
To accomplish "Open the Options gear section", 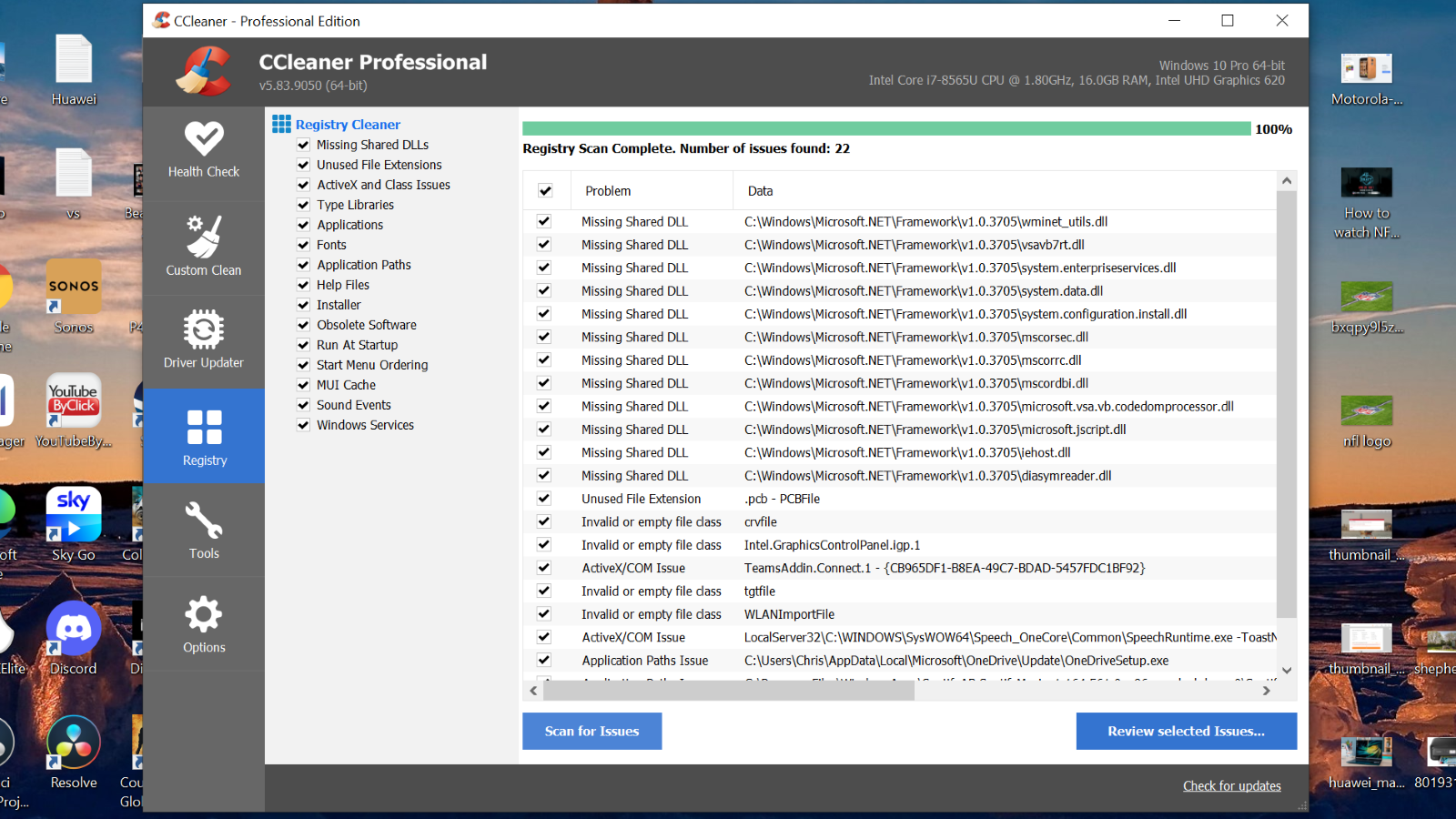I will [204, 624].
